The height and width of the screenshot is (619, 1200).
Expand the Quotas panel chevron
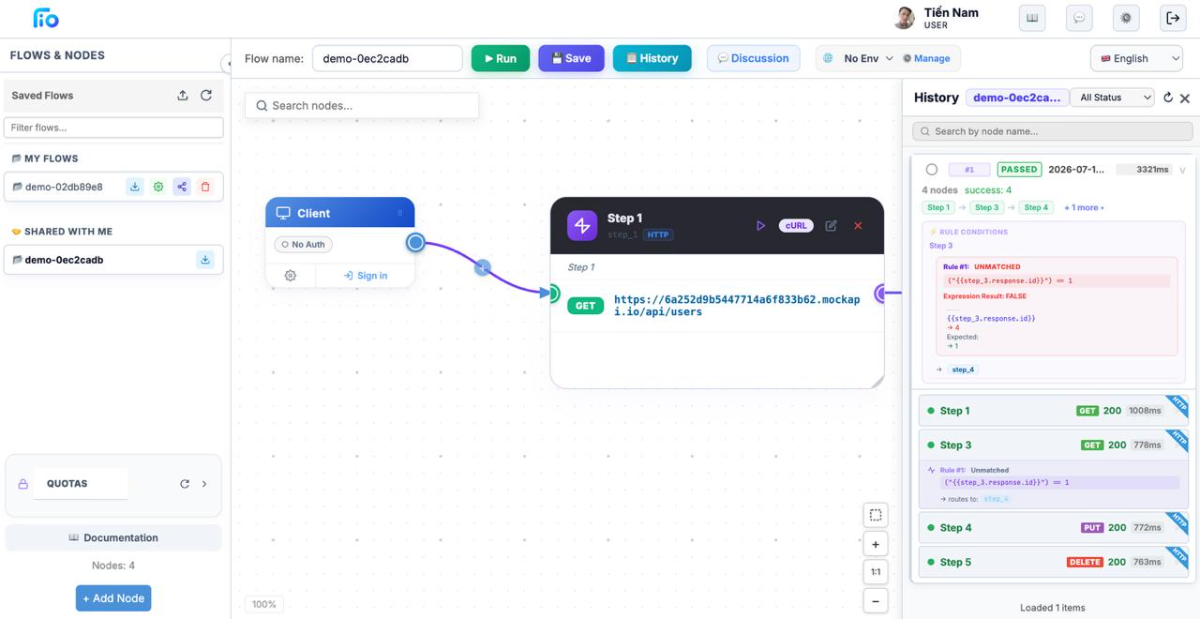(x=204, y=484)
